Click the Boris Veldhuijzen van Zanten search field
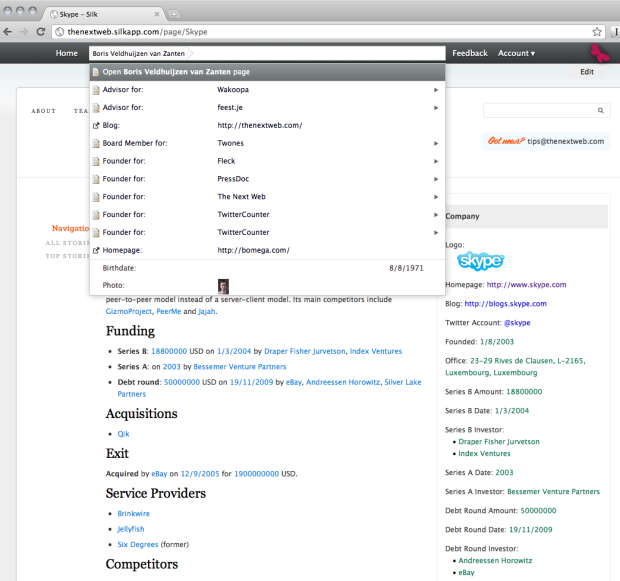Viewport: 620px width, 581px height. (x=267, y=53)
